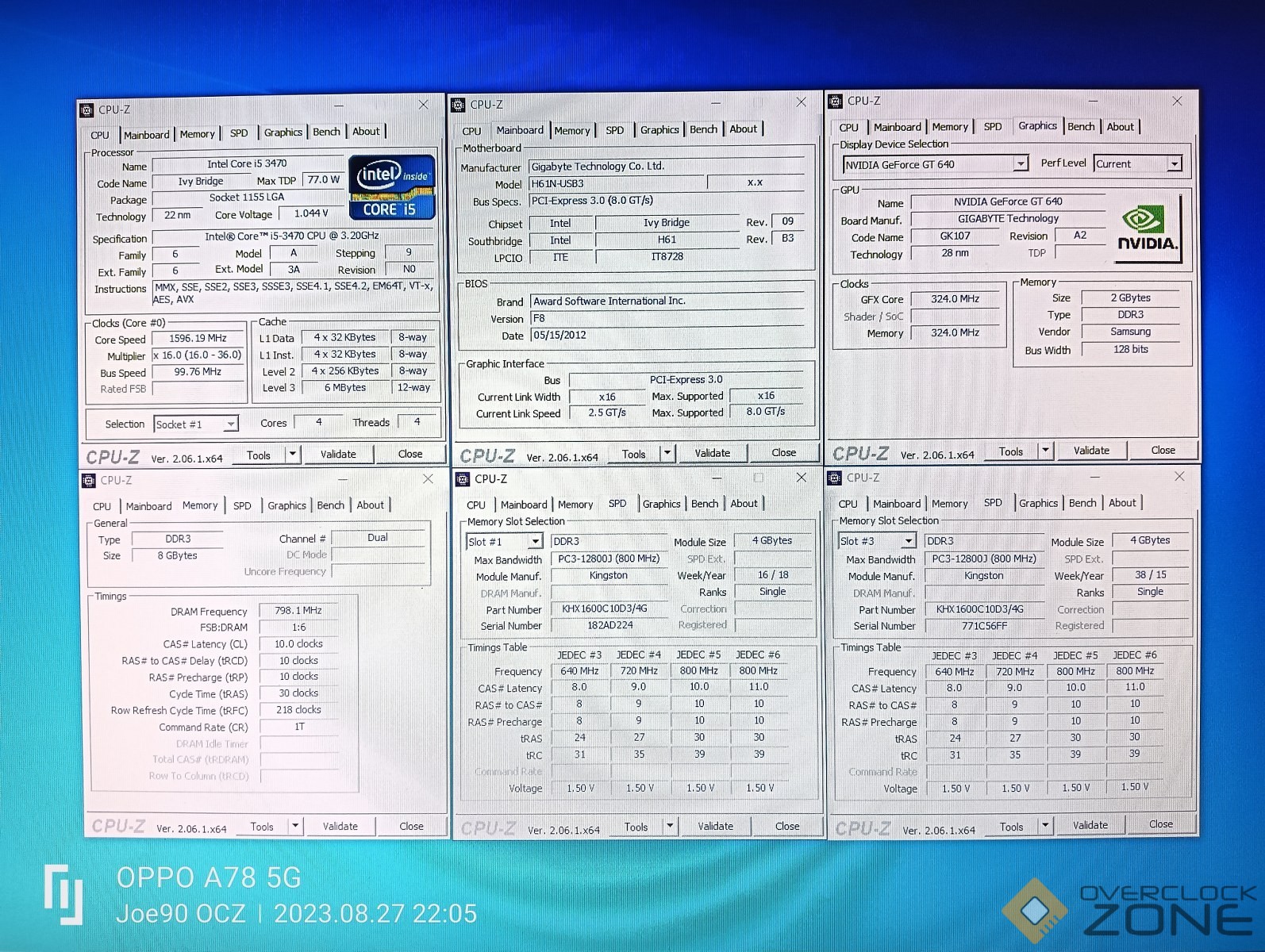Click Validate in Slot #3 SPD window
The image size is (1265, 952).
click(1090, 825)
